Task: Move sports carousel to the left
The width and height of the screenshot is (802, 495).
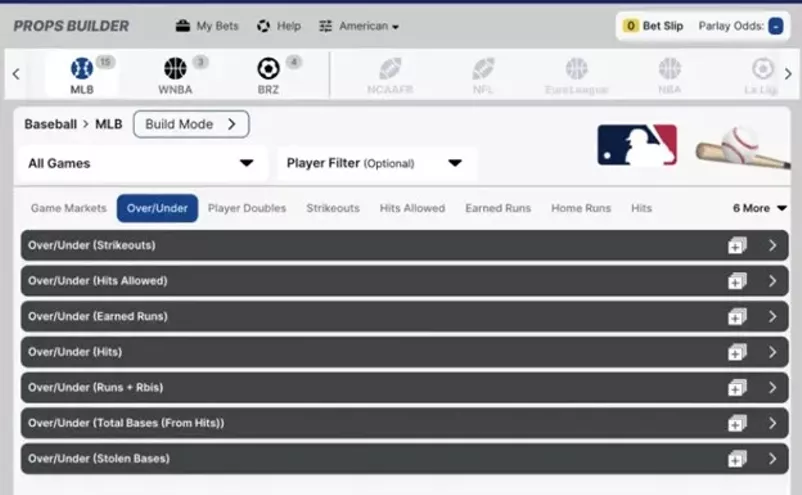Action: [x=16, y=74]
